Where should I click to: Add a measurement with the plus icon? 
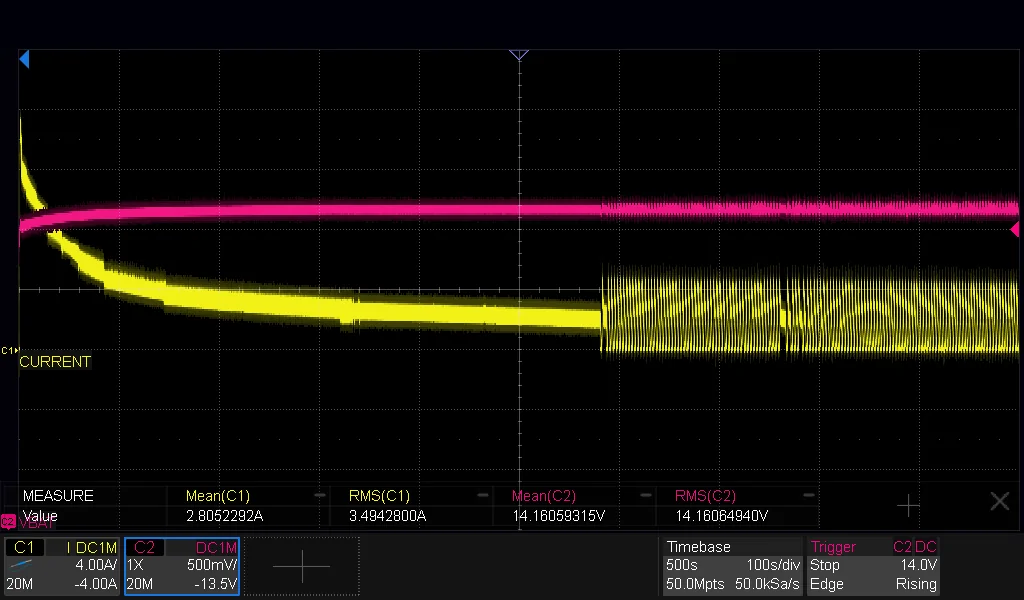pyautogui.click(x=908, y=505)
